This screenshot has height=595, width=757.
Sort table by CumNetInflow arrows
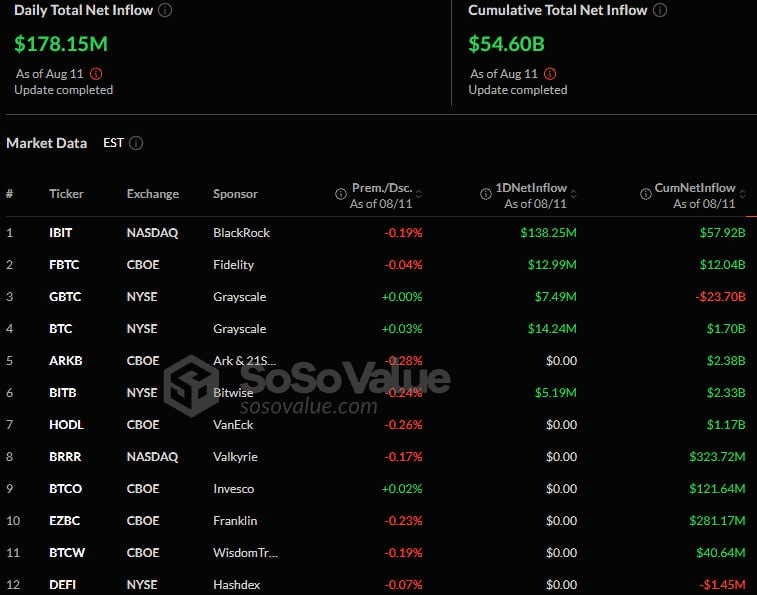(x=743, y=194)
